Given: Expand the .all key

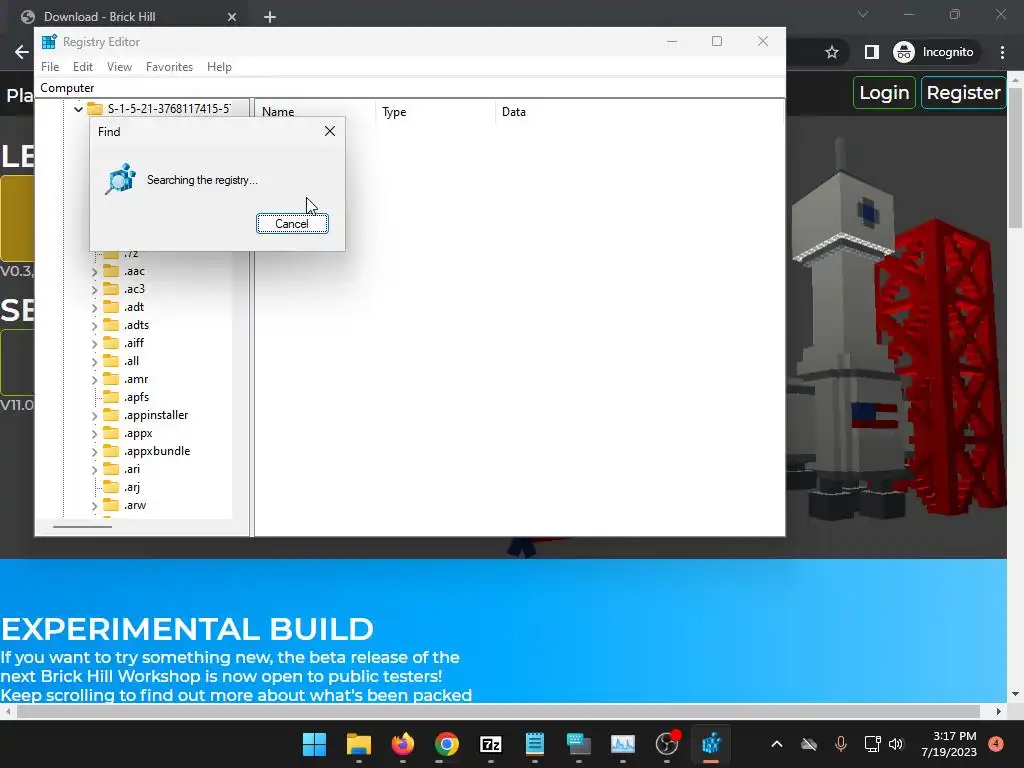Looking at the screenshot, I should point(94,361).
